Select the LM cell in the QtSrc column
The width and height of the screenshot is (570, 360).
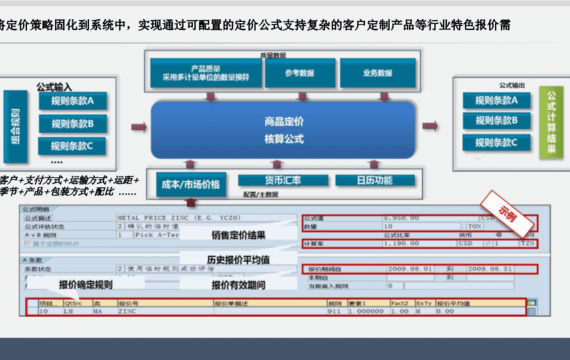tap(77, 311)
